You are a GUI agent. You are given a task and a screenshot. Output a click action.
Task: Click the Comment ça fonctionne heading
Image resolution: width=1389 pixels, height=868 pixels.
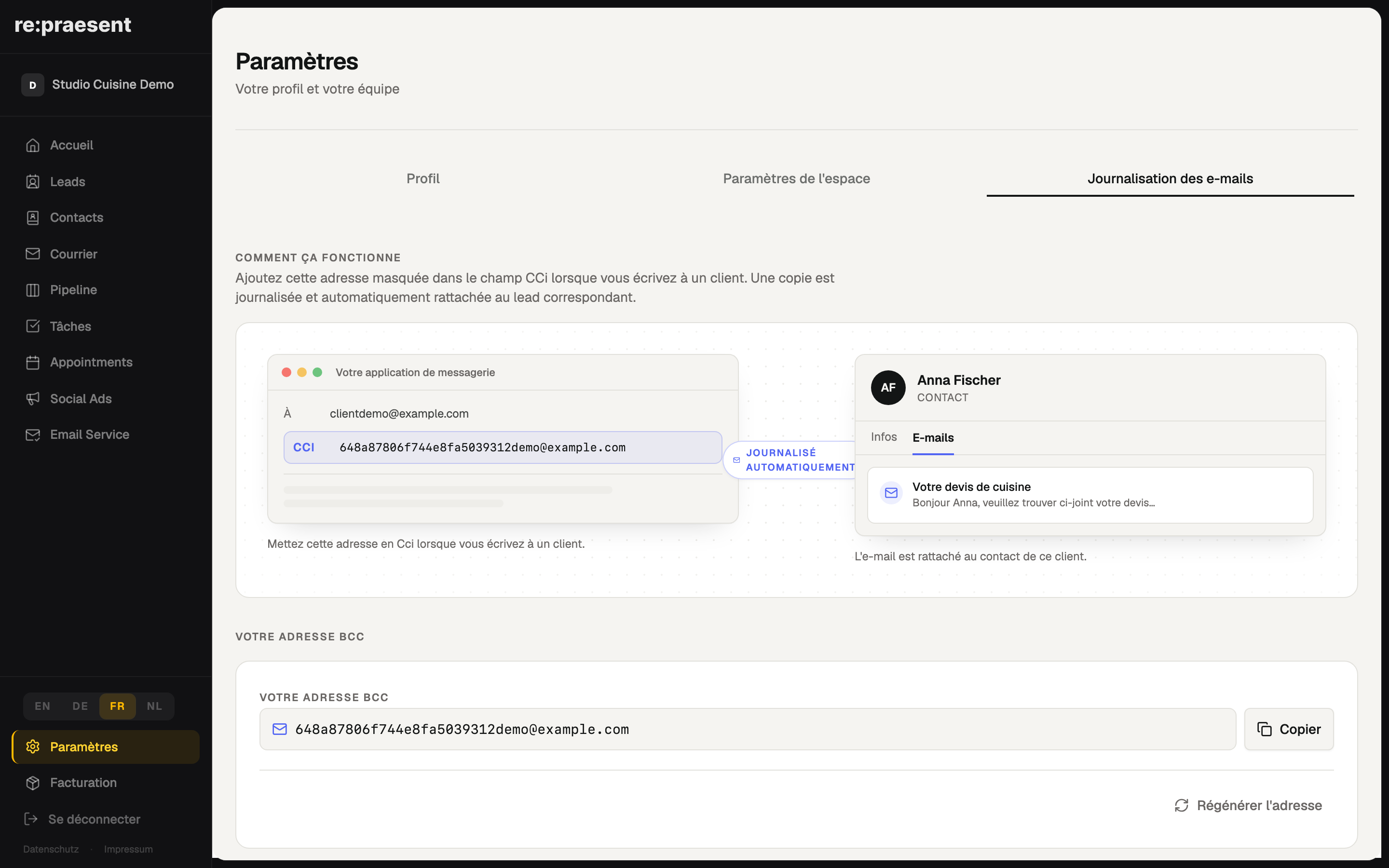click(x=318, y=258)
